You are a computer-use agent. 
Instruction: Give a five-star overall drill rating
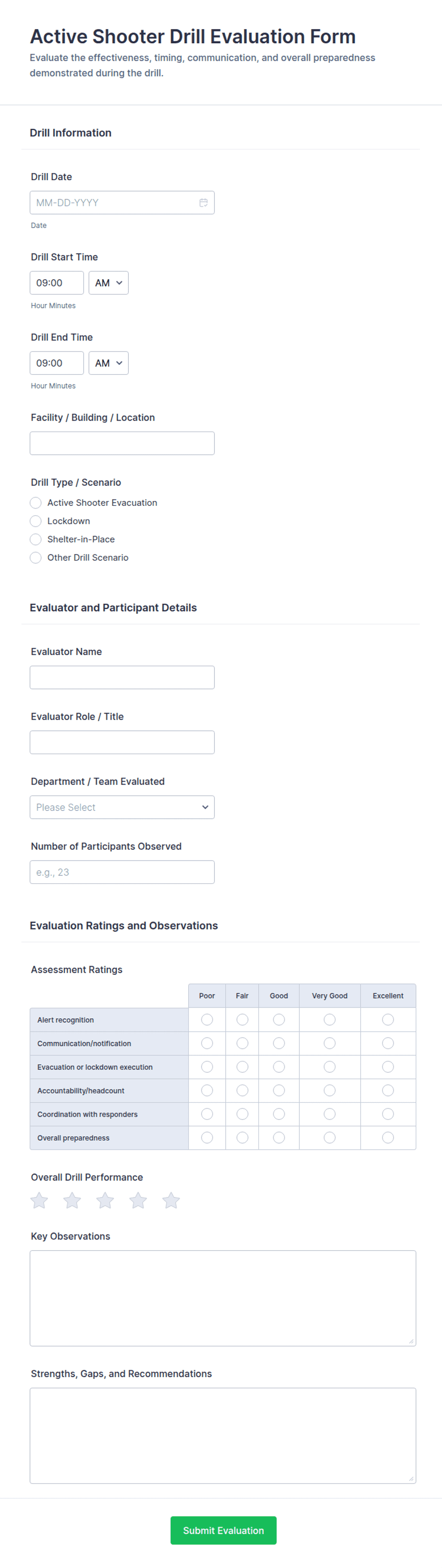[171, 1200]
